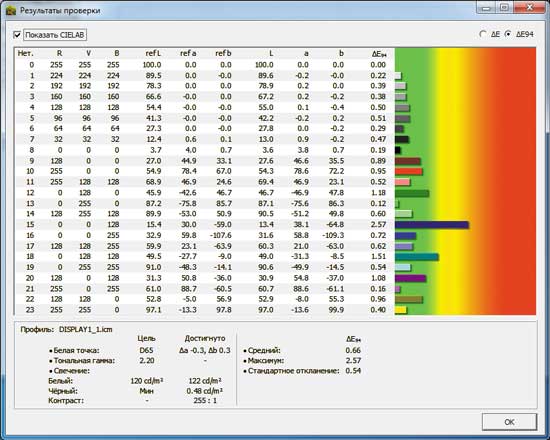Click the dark blue bar in row 15
This screenshot has width=550, height=440.
click(432, 225)
